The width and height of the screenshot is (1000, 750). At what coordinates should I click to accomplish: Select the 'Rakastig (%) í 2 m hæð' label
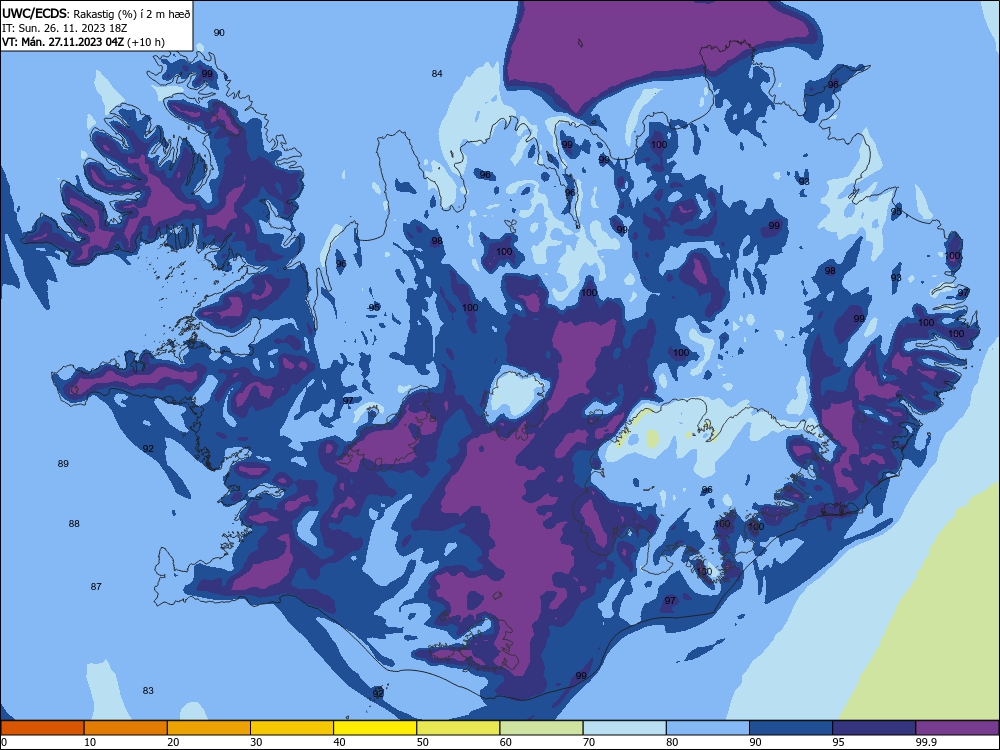[131, 13]
